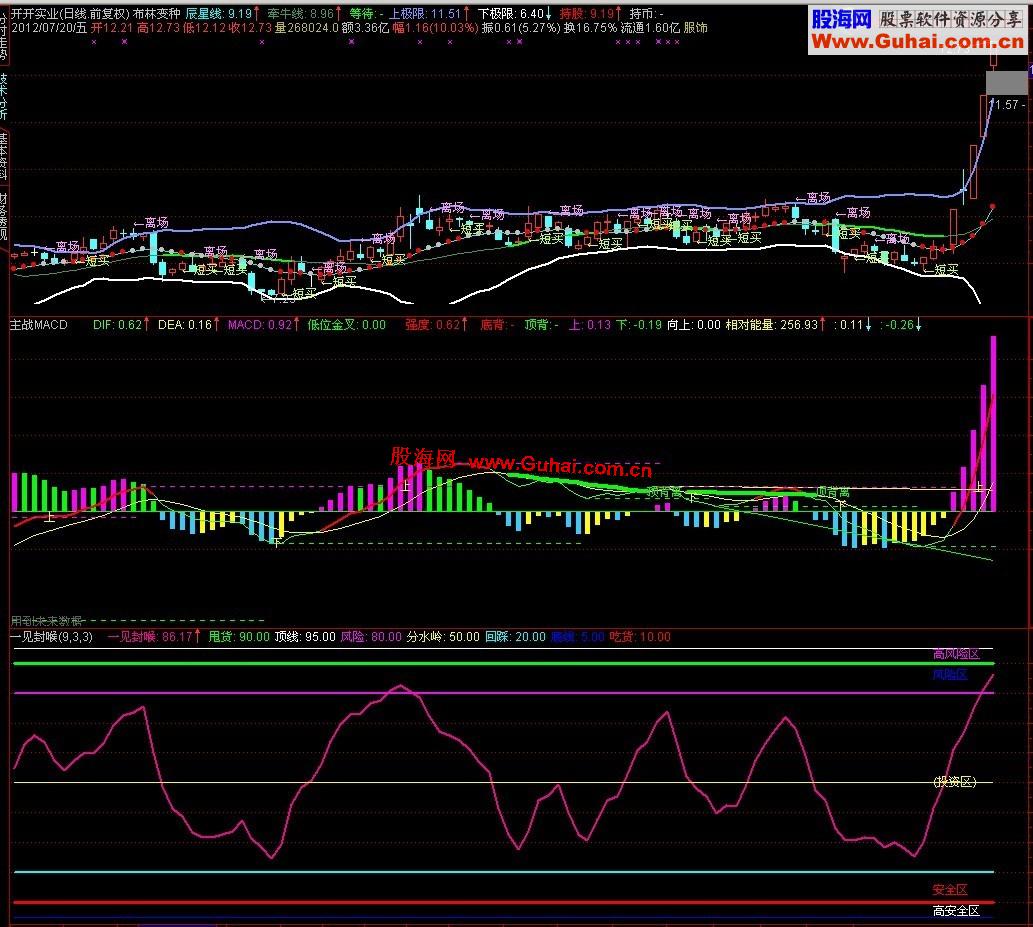Click the 安全区 zone label

(x=950, y=890)
